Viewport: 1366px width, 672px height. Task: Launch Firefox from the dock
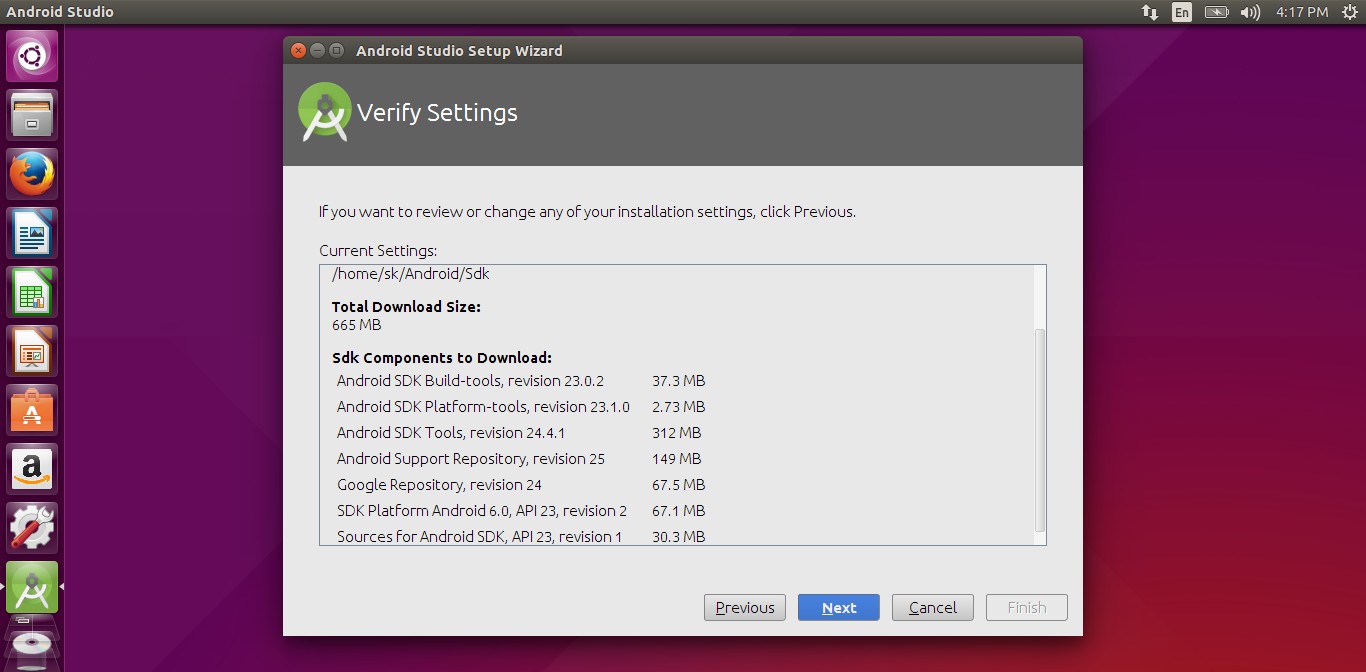click(x=33, y=174)
